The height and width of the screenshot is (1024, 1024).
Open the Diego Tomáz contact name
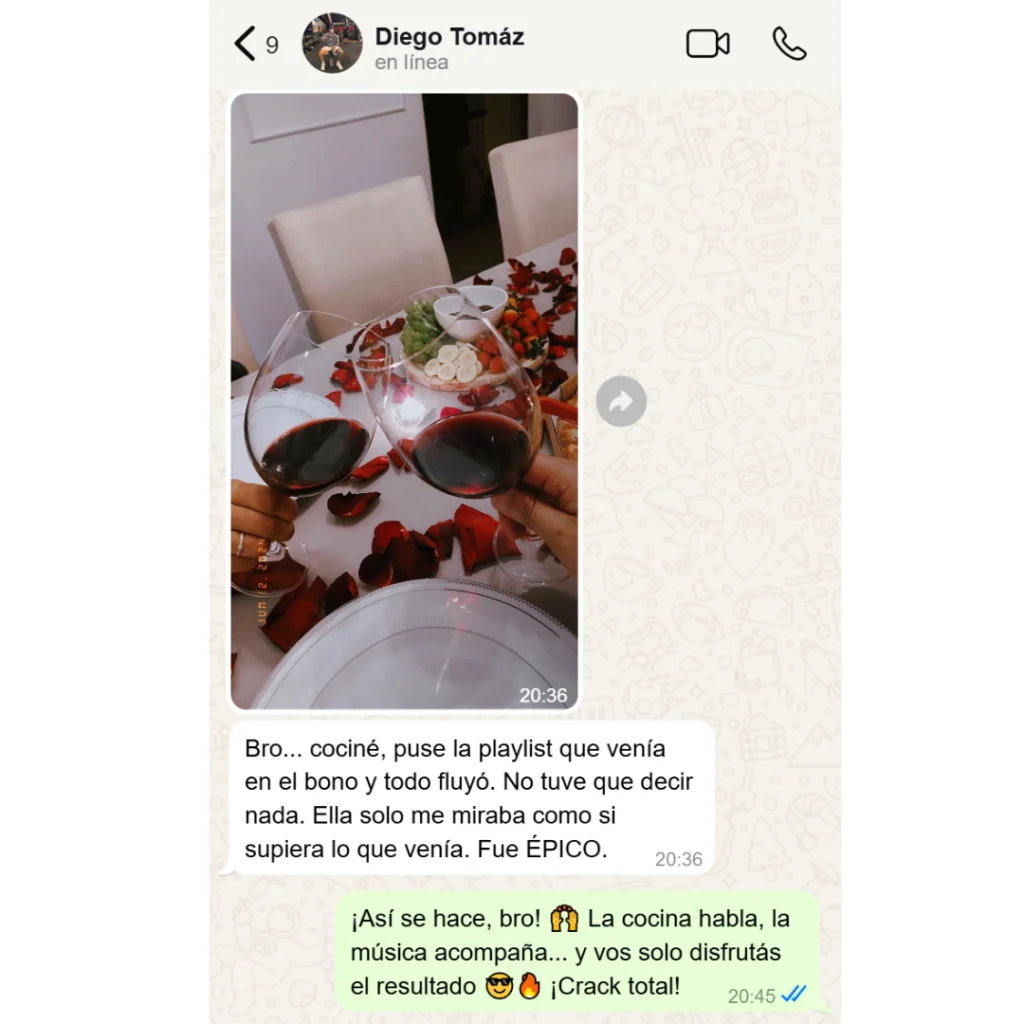449,37
